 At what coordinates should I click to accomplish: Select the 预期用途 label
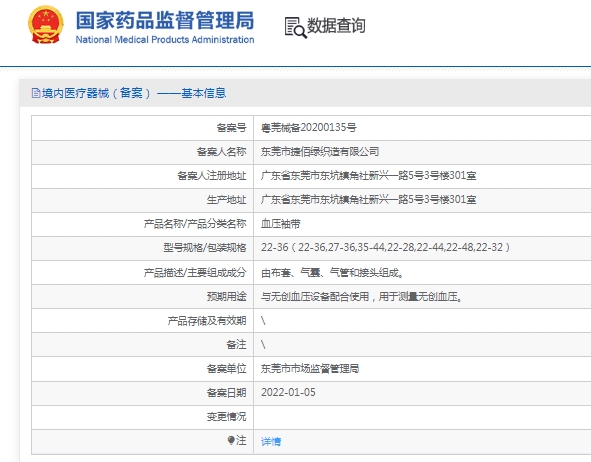pos(227,297)
